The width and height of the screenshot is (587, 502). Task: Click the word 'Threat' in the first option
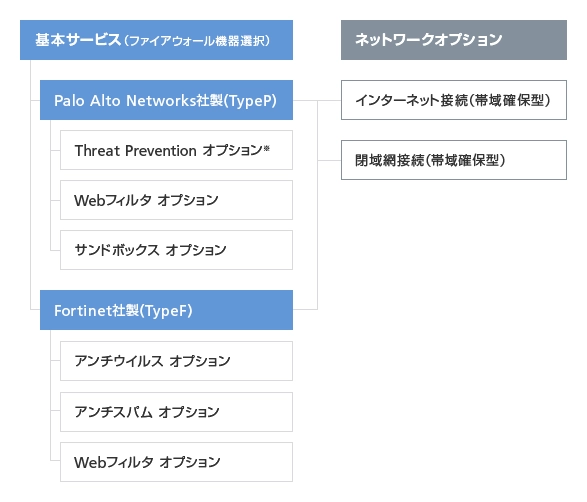point(97,150)
